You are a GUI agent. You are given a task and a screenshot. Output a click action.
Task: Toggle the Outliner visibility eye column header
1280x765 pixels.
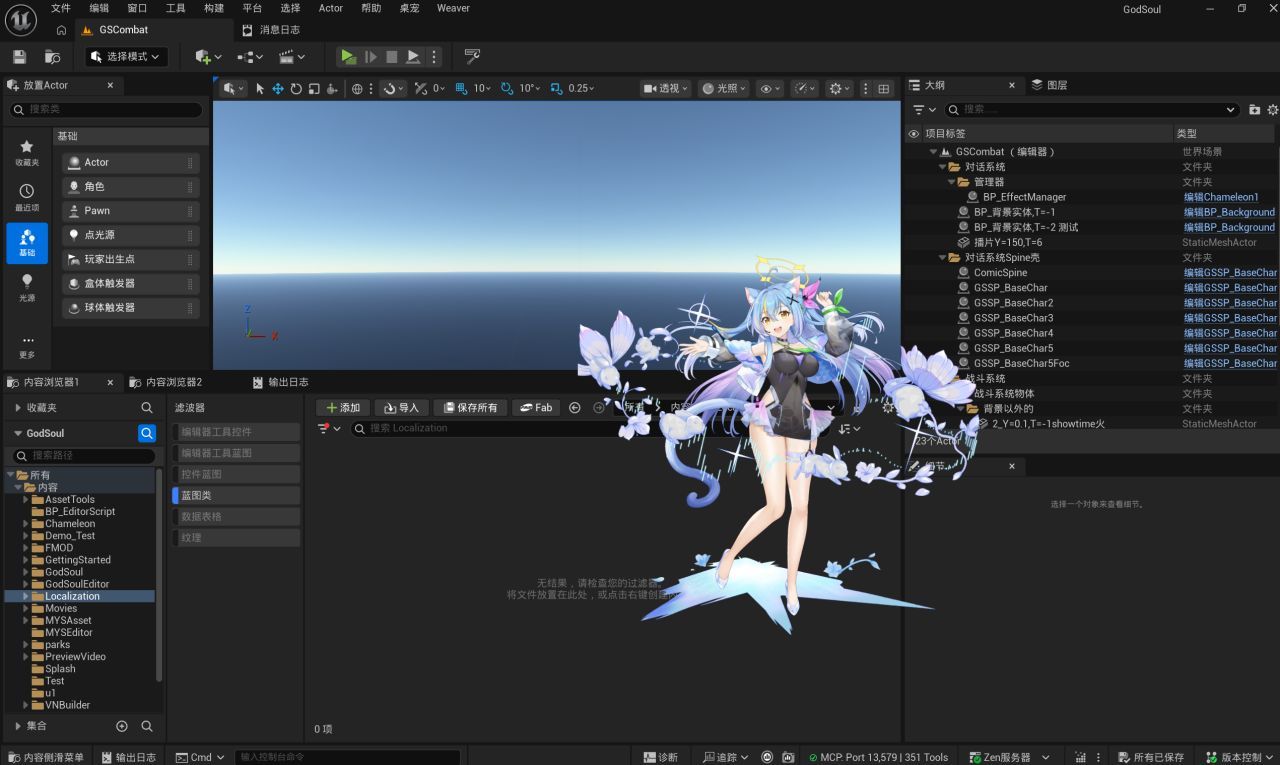click(x=913, y=133)
